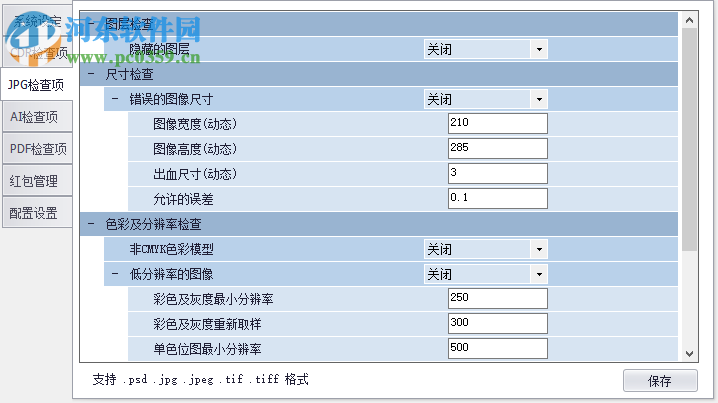Select the 出血尺寸(动态) row label
Viewport: 718px width, 403px height.
(195, 174)
